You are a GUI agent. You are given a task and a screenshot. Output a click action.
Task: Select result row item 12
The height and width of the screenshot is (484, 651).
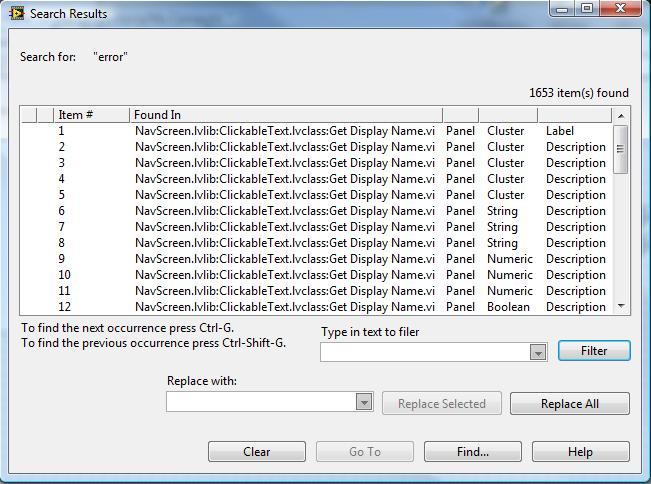[x=316, y=307]
